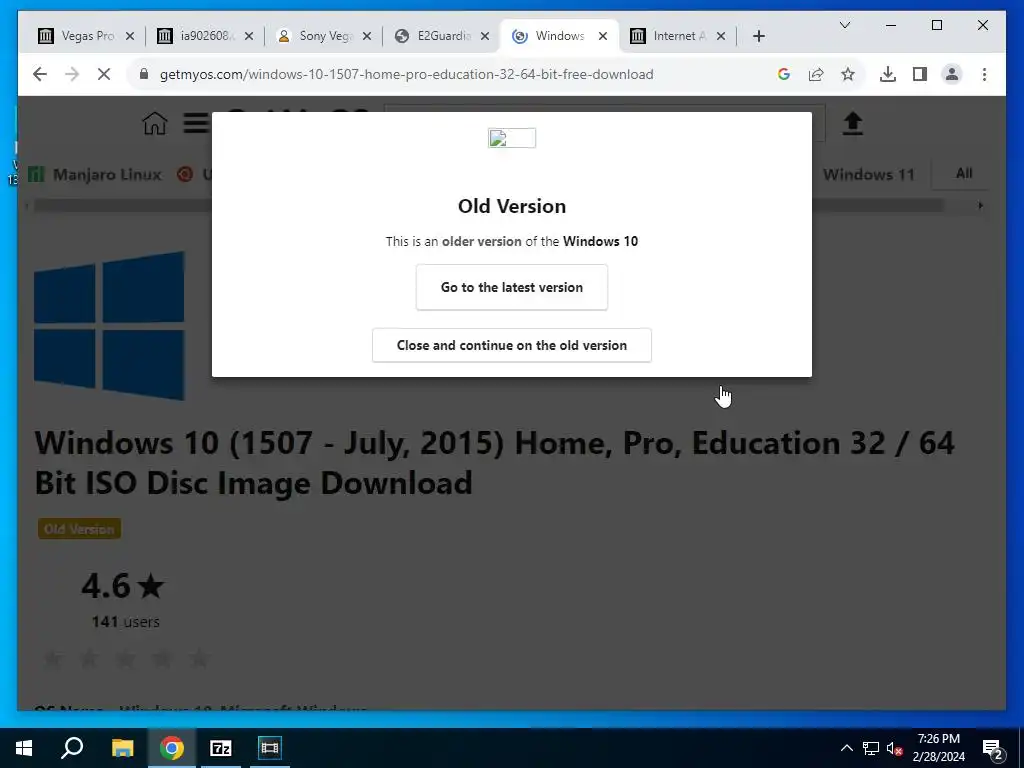Click Go to the latest version button

point(511,287)
